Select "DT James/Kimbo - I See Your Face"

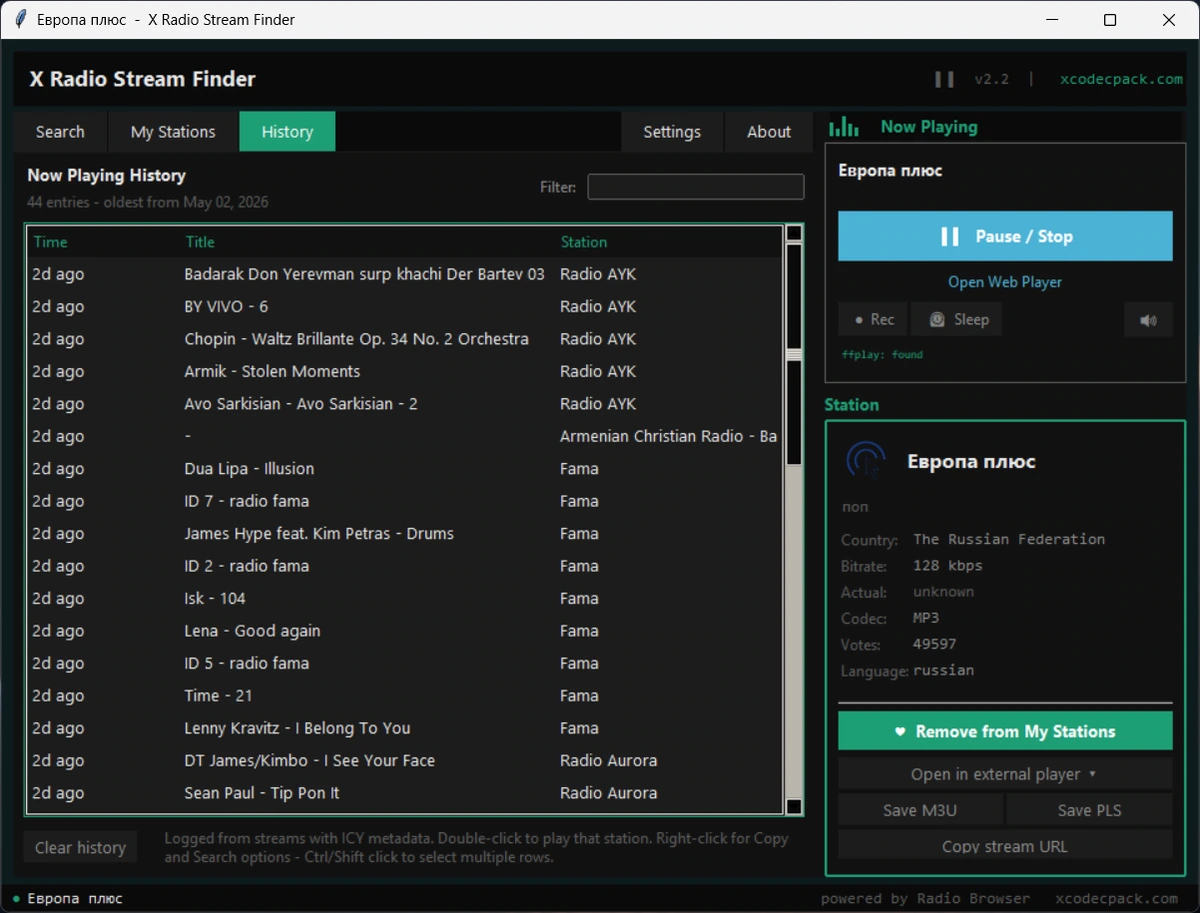click(x=405, y=761)
